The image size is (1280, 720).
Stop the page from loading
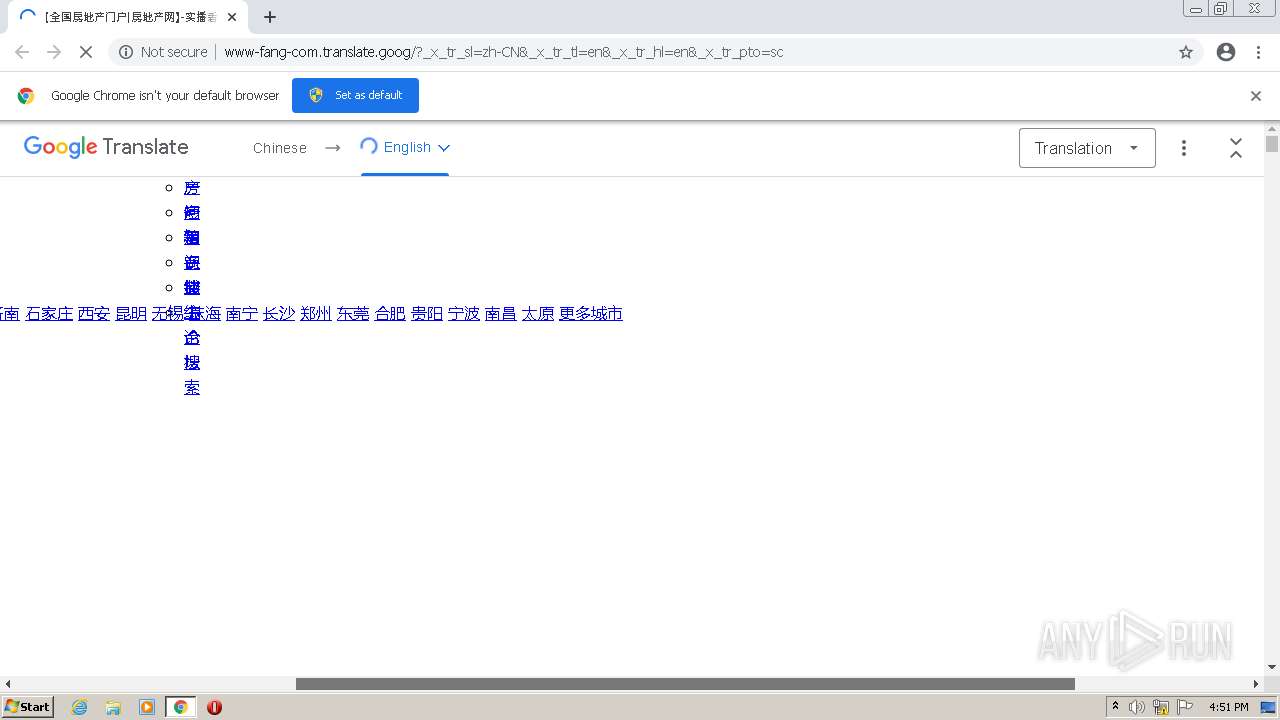click(86, 52)
